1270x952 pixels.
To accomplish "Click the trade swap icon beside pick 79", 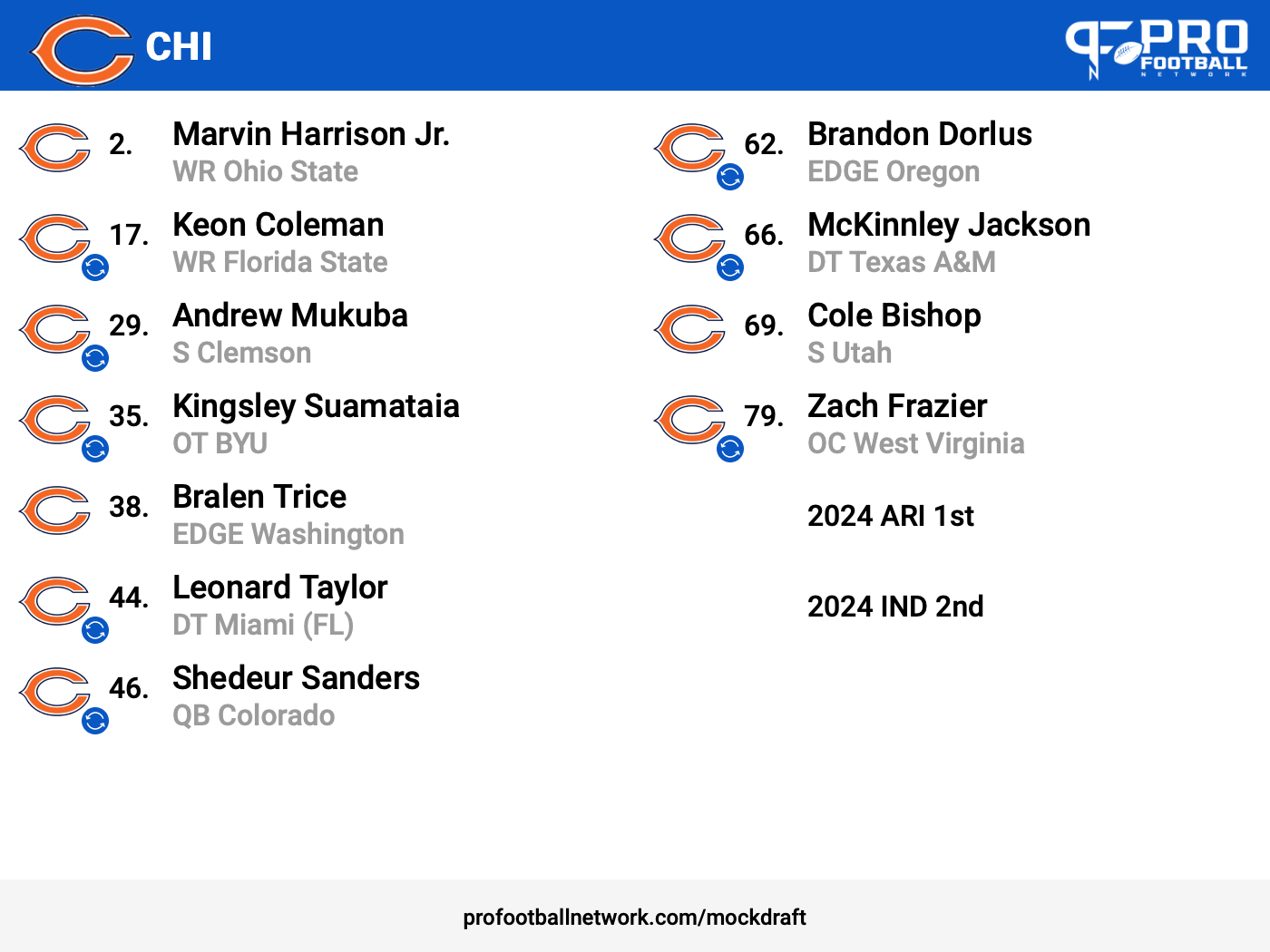I will pos(730,449).
